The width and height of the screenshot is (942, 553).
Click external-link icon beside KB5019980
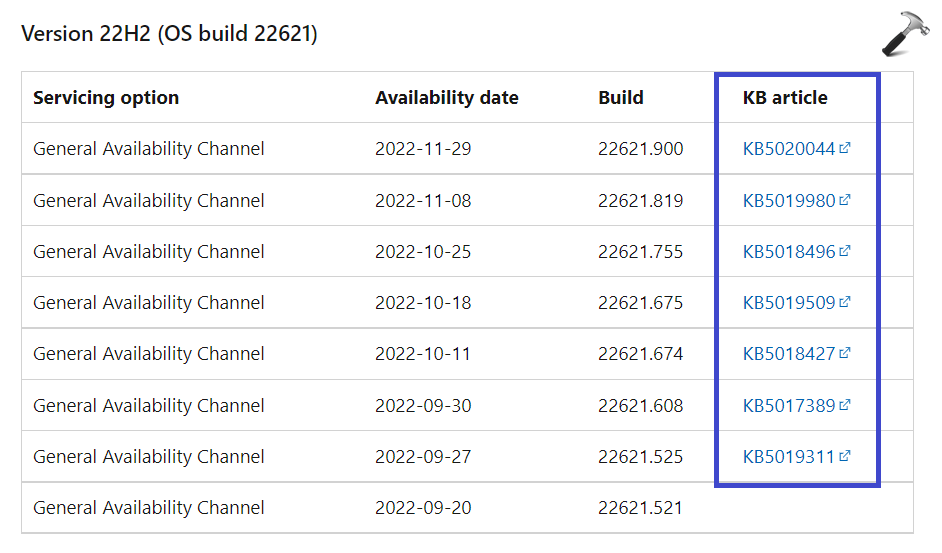point(845,199)
